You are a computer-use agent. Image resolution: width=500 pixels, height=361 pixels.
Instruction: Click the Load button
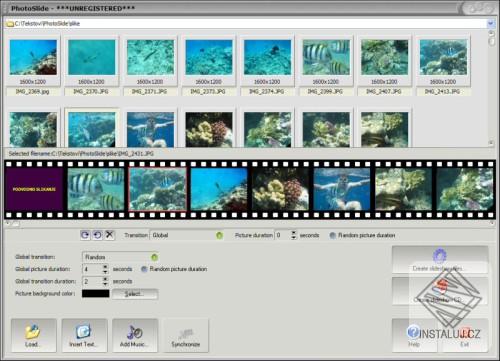[x=34, y=335]
